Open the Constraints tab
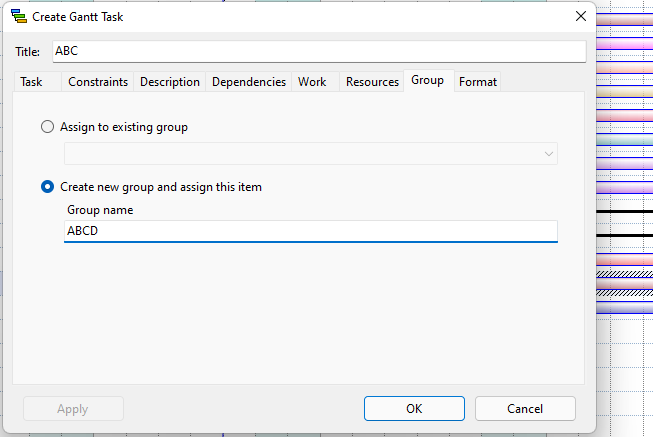Screen dimensions: 653x437 [98, 82]
